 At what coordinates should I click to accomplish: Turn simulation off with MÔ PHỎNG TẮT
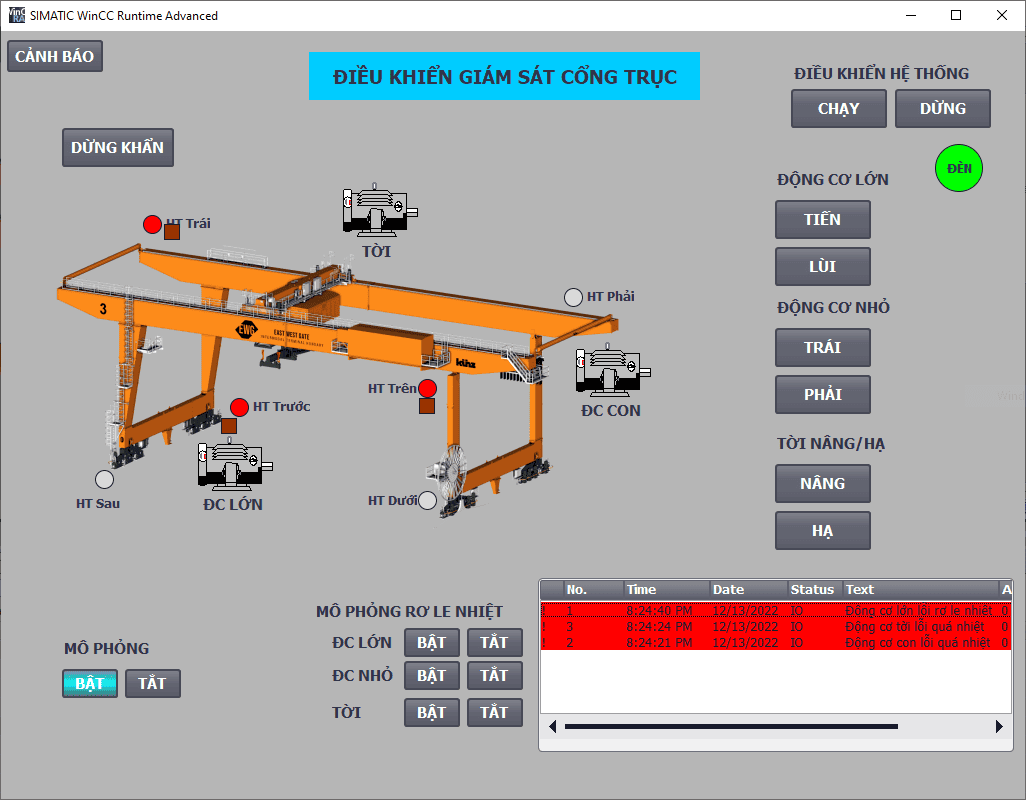pyautogui.click(x=153, y=684)
